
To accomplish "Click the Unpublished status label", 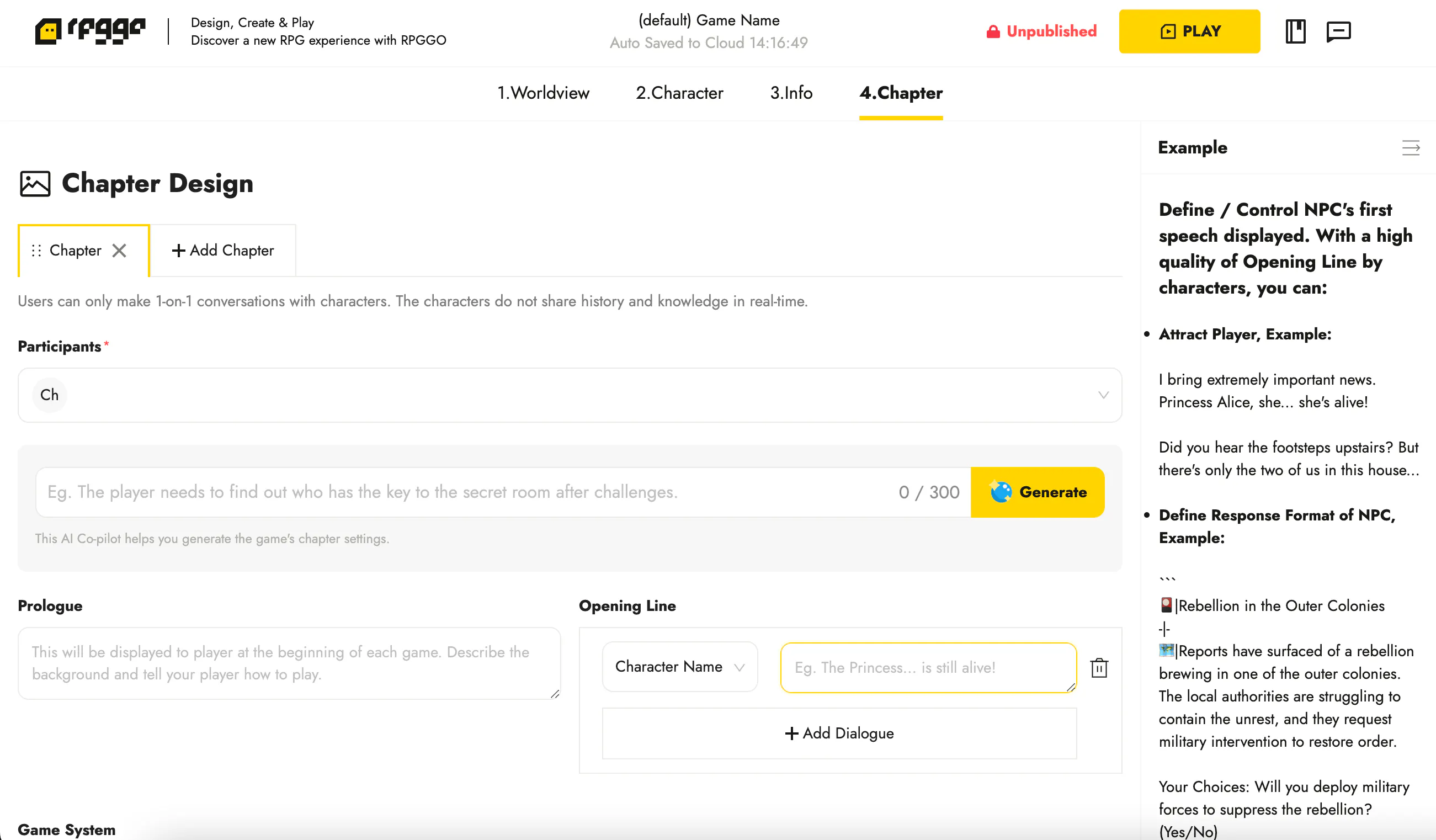I will coord(1051,31).
